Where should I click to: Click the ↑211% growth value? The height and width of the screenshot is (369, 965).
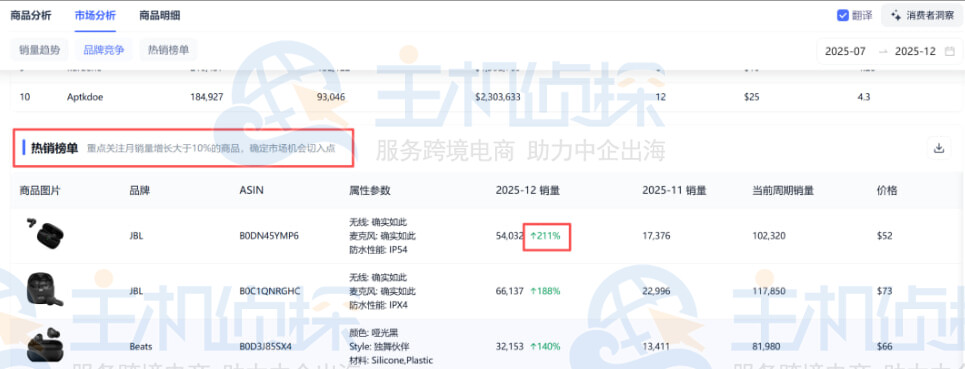[545, 236]
